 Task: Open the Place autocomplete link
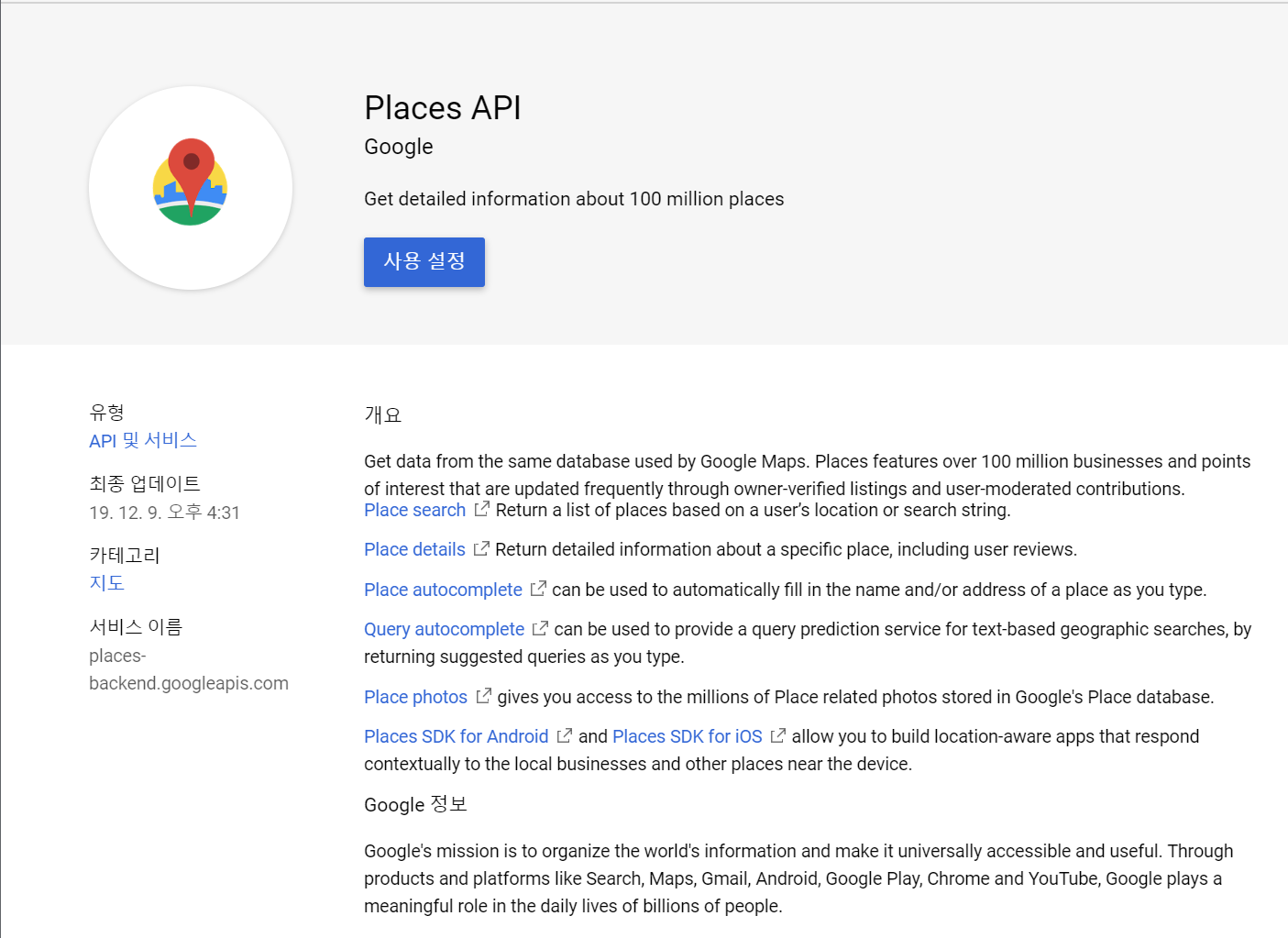coord(443,590)
